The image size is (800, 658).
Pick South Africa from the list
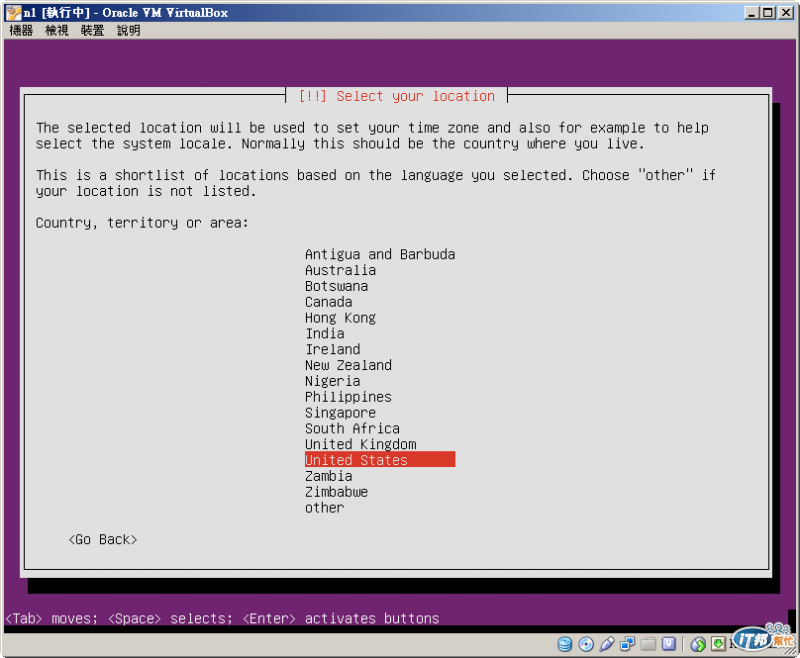click(x=353, y=428)
